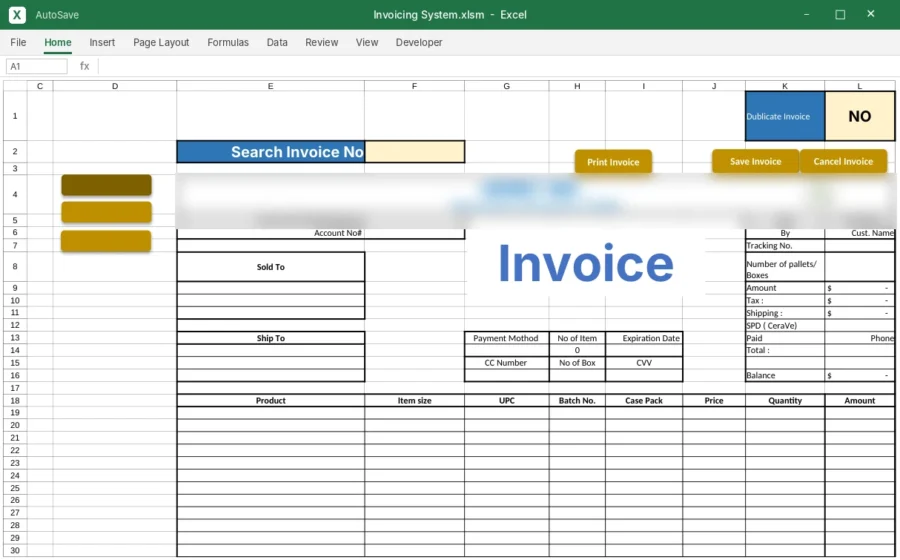Select the Search Invoice No label
This screenshot has width=900, height=560.
(271, 152)
